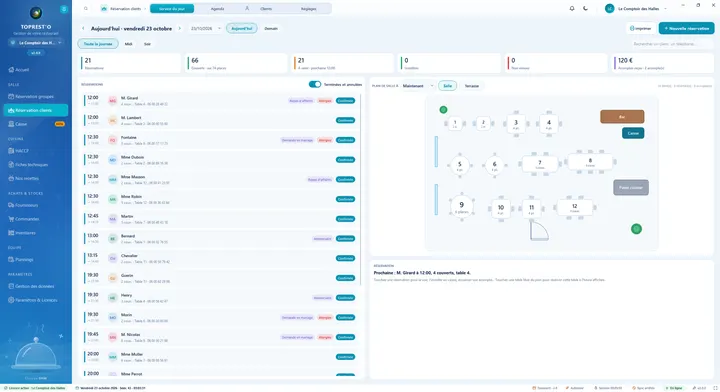The width and height of the screenshot is (720, 392).
Task: Open restaurant selector Le Comptoir des H... in sidebar
Action: pyautogui.click(x=36, y=43)
